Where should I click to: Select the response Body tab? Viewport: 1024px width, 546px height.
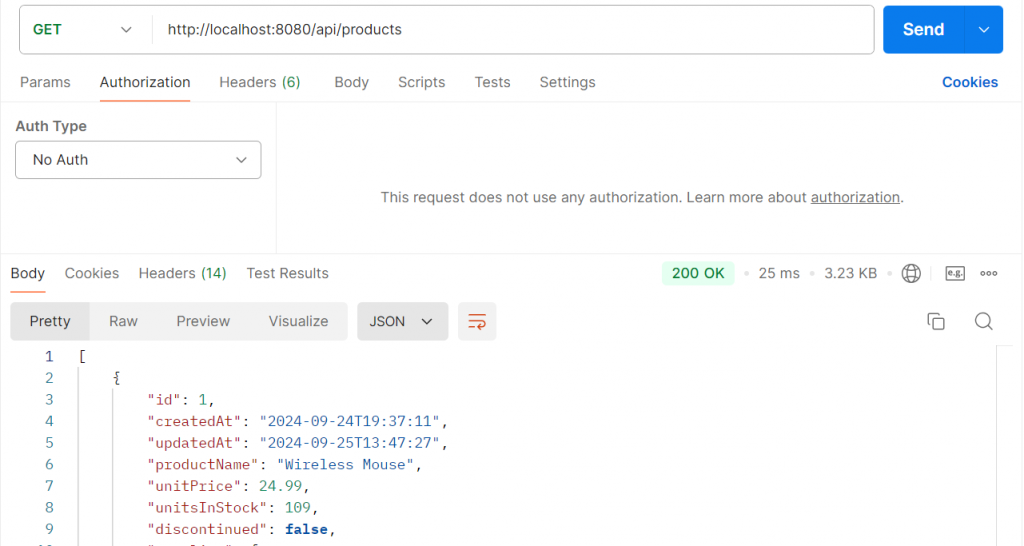click(x=27, y=273)
